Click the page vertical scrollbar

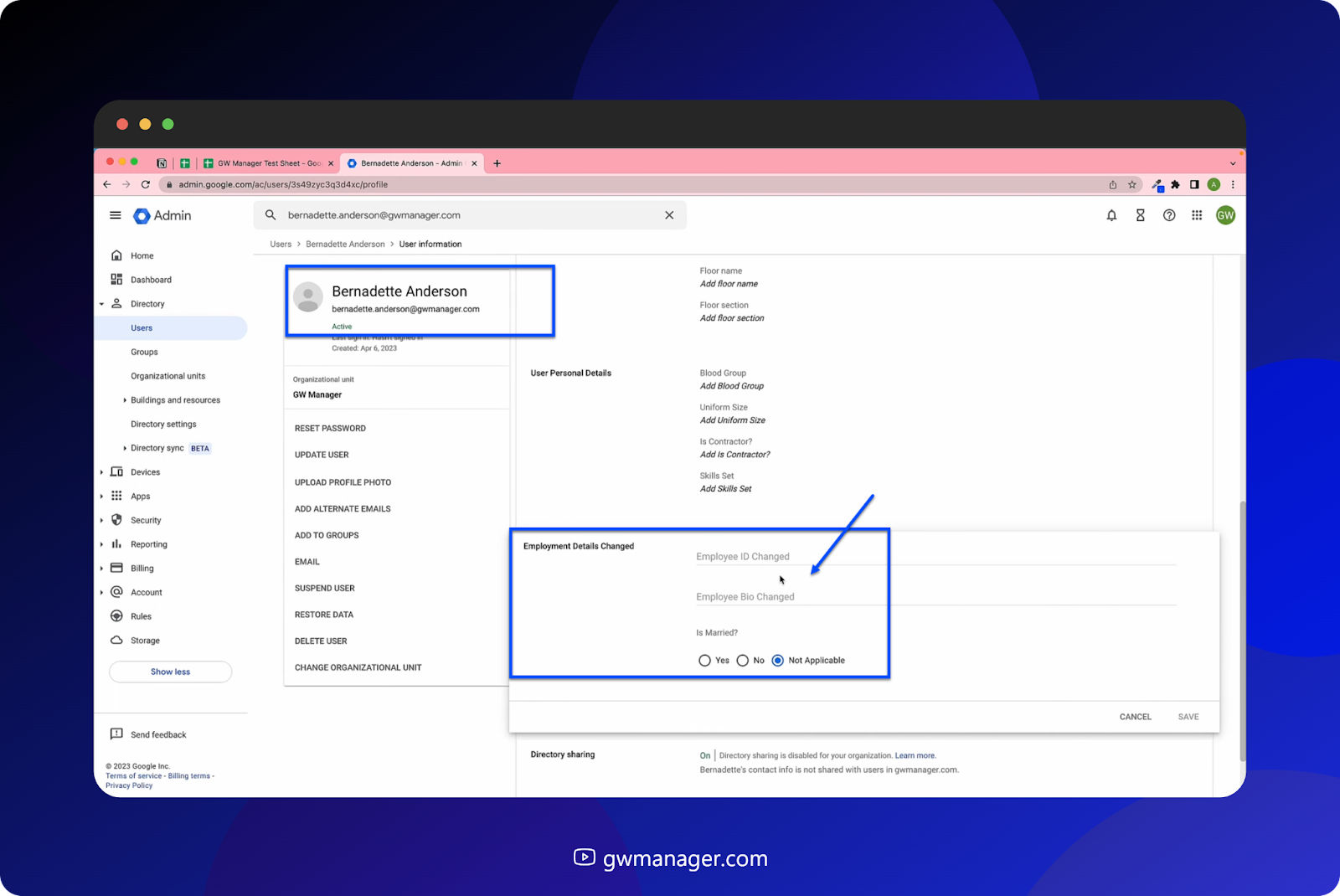tap(1242, 631)
